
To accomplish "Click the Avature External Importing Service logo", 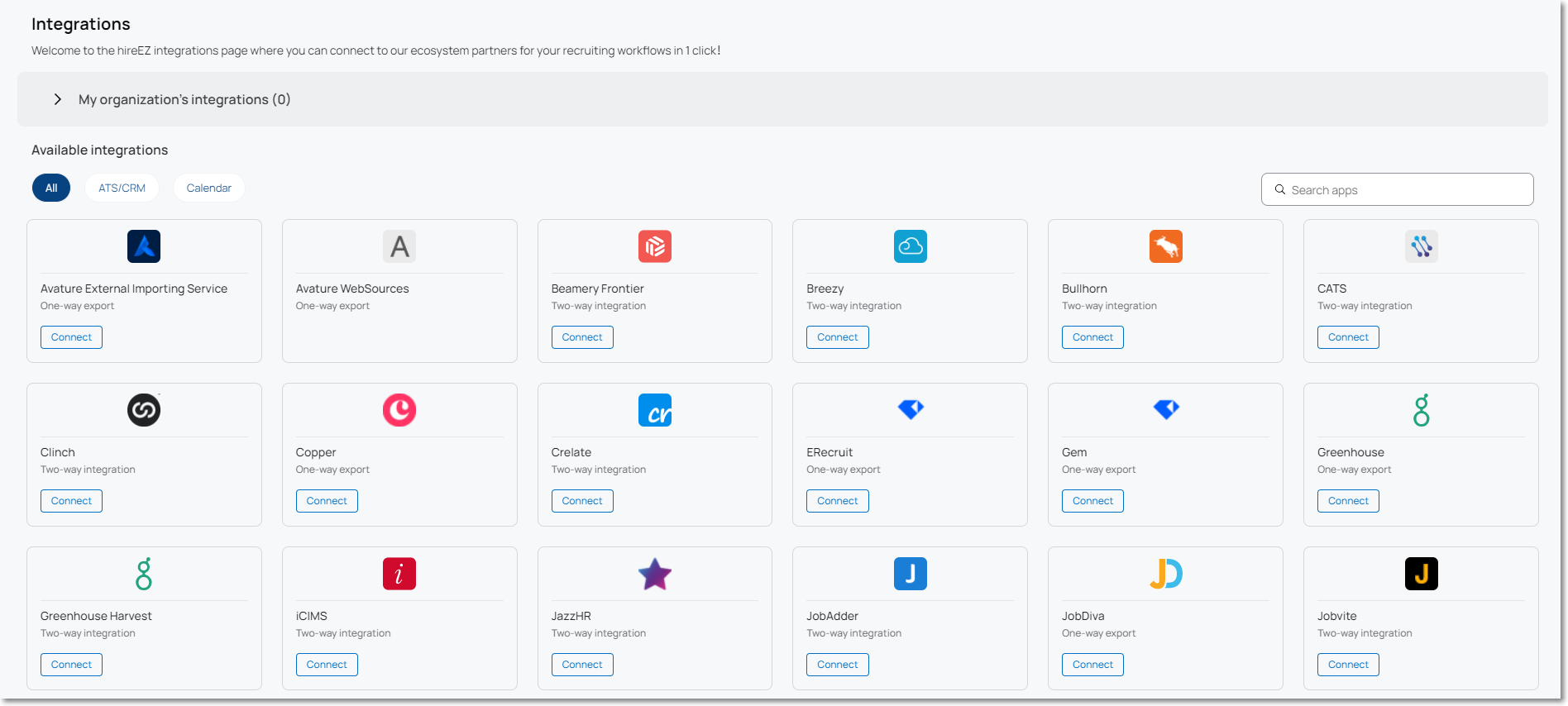I will (x=144, y=246).
